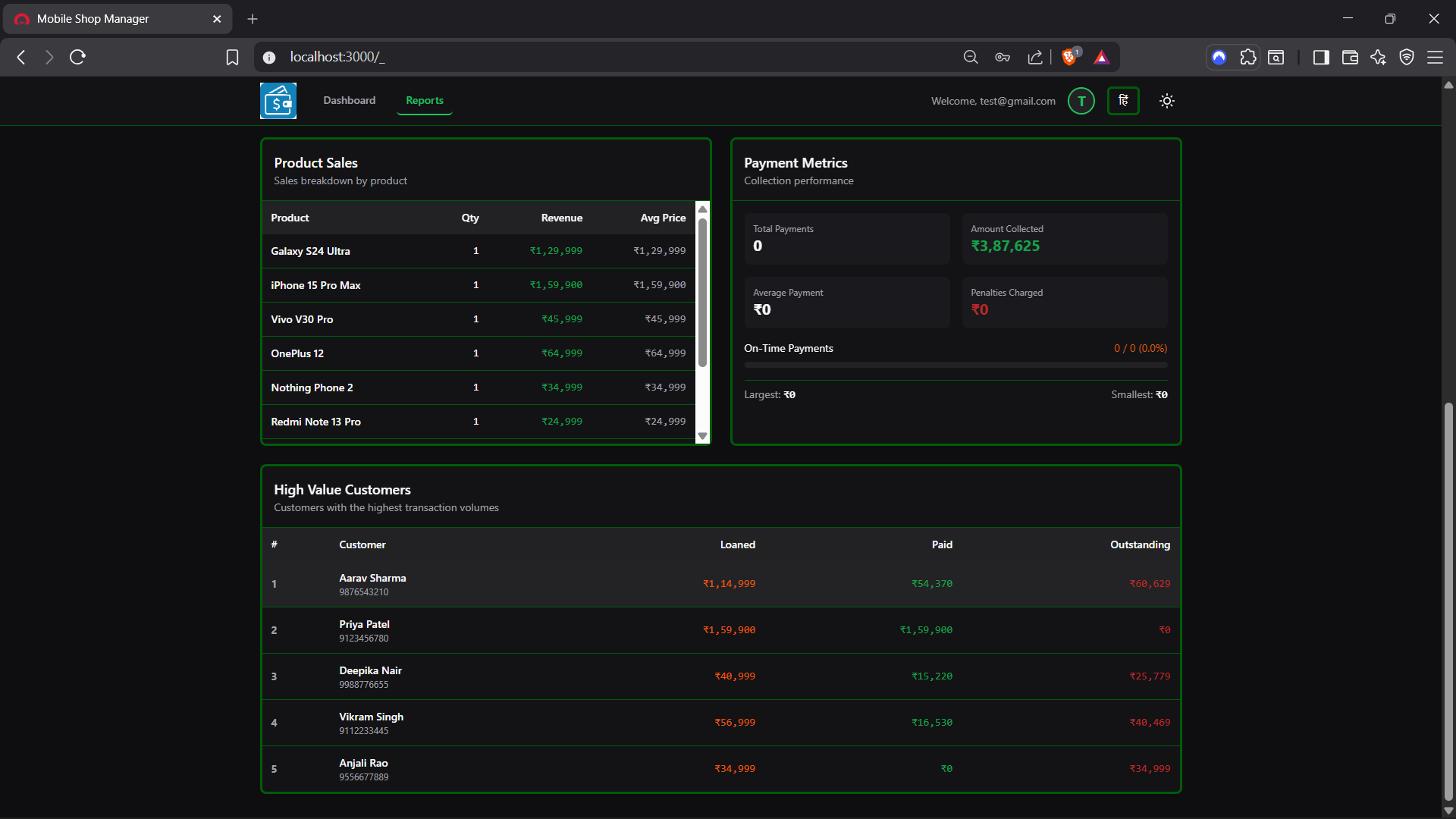Viewport: 1456px width, 819px height.
Task: Open the browser hamburger menu
Action: pyautogui.click(x=1436, y=57)
